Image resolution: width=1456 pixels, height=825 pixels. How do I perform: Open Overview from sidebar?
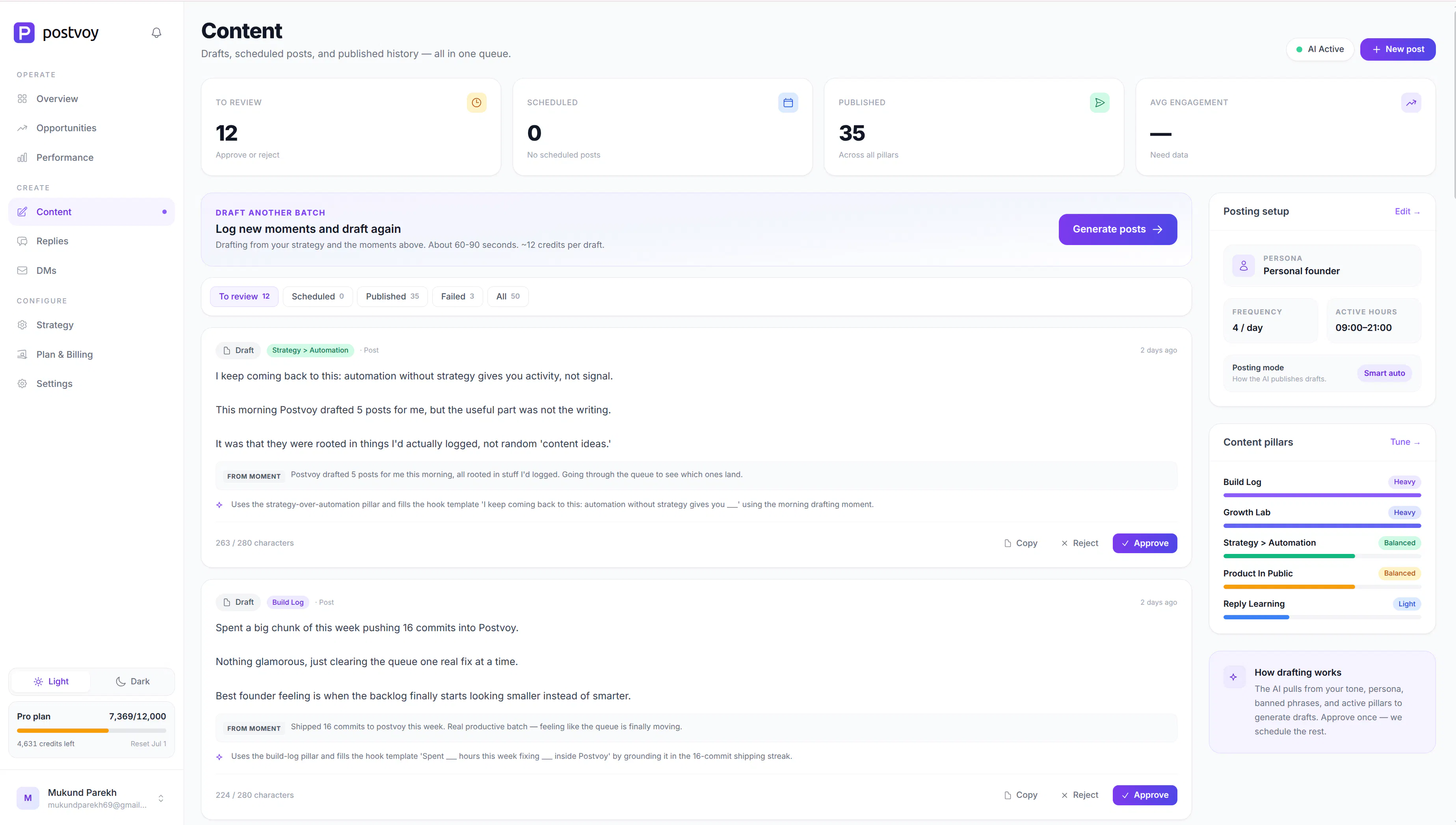[91, 98]
